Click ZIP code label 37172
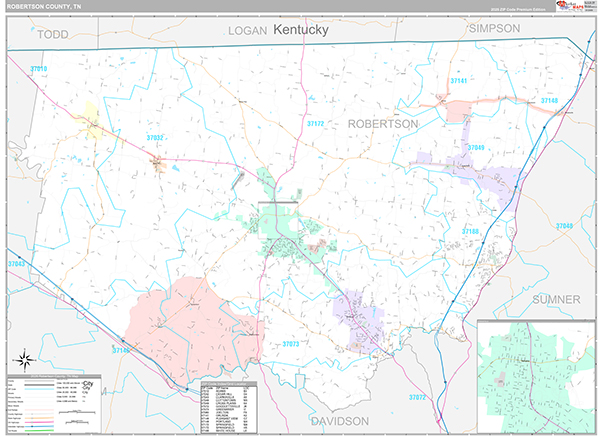The height and width of the screenshot is (436, 600). [x=316, y=124]
